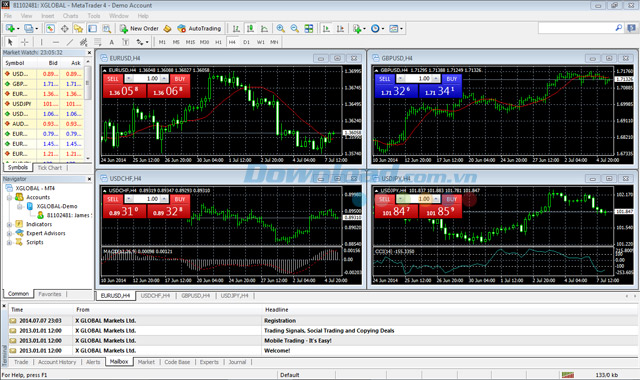
Task: Open the Indicators list icon
Action: coord(357,29)
